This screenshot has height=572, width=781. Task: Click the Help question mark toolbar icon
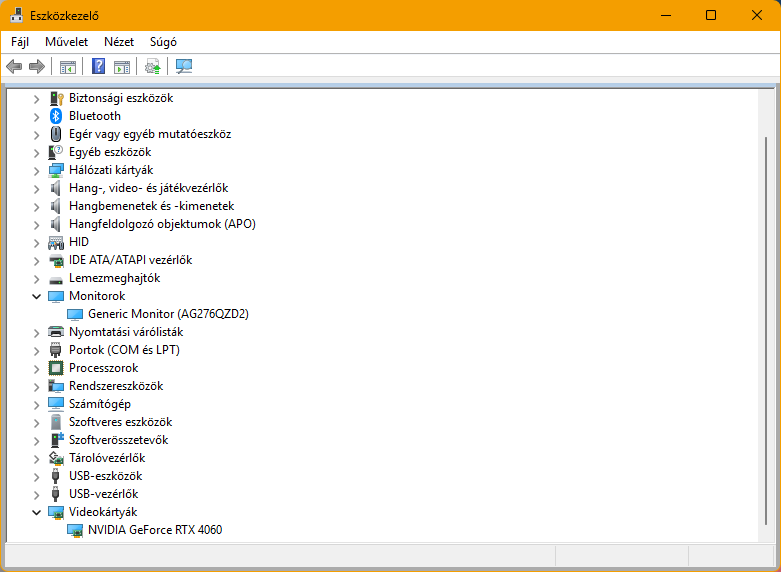(x=99, y=66)
